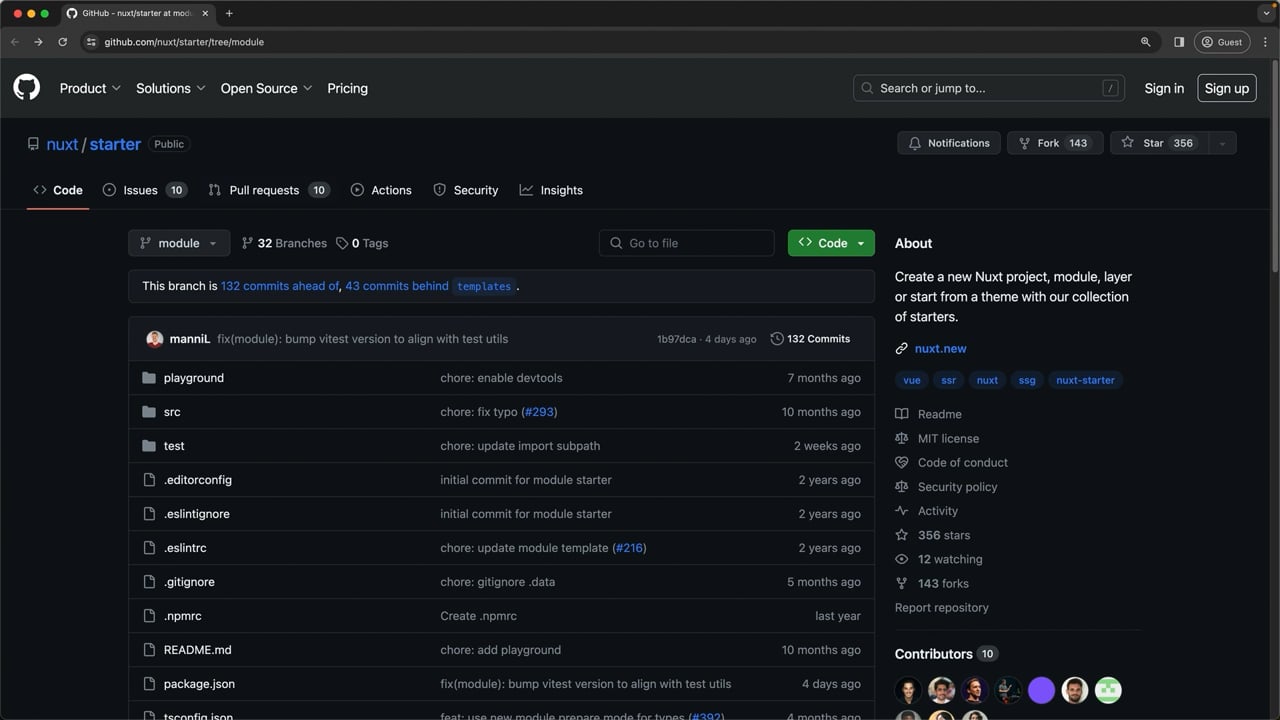The image size is (1280, 720).
Task: Click the Report repository link
Action: 942,608
